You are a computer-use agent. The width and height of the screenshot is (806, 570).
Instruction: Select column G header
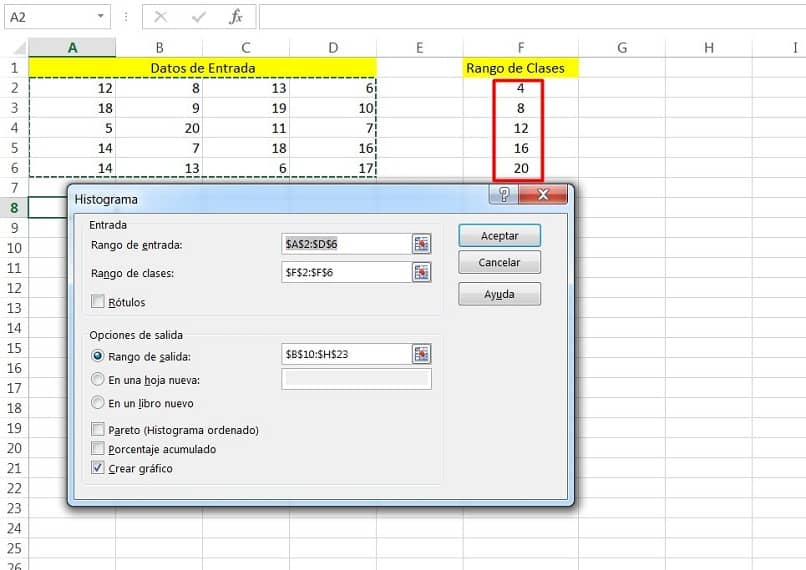coord(622,48)
